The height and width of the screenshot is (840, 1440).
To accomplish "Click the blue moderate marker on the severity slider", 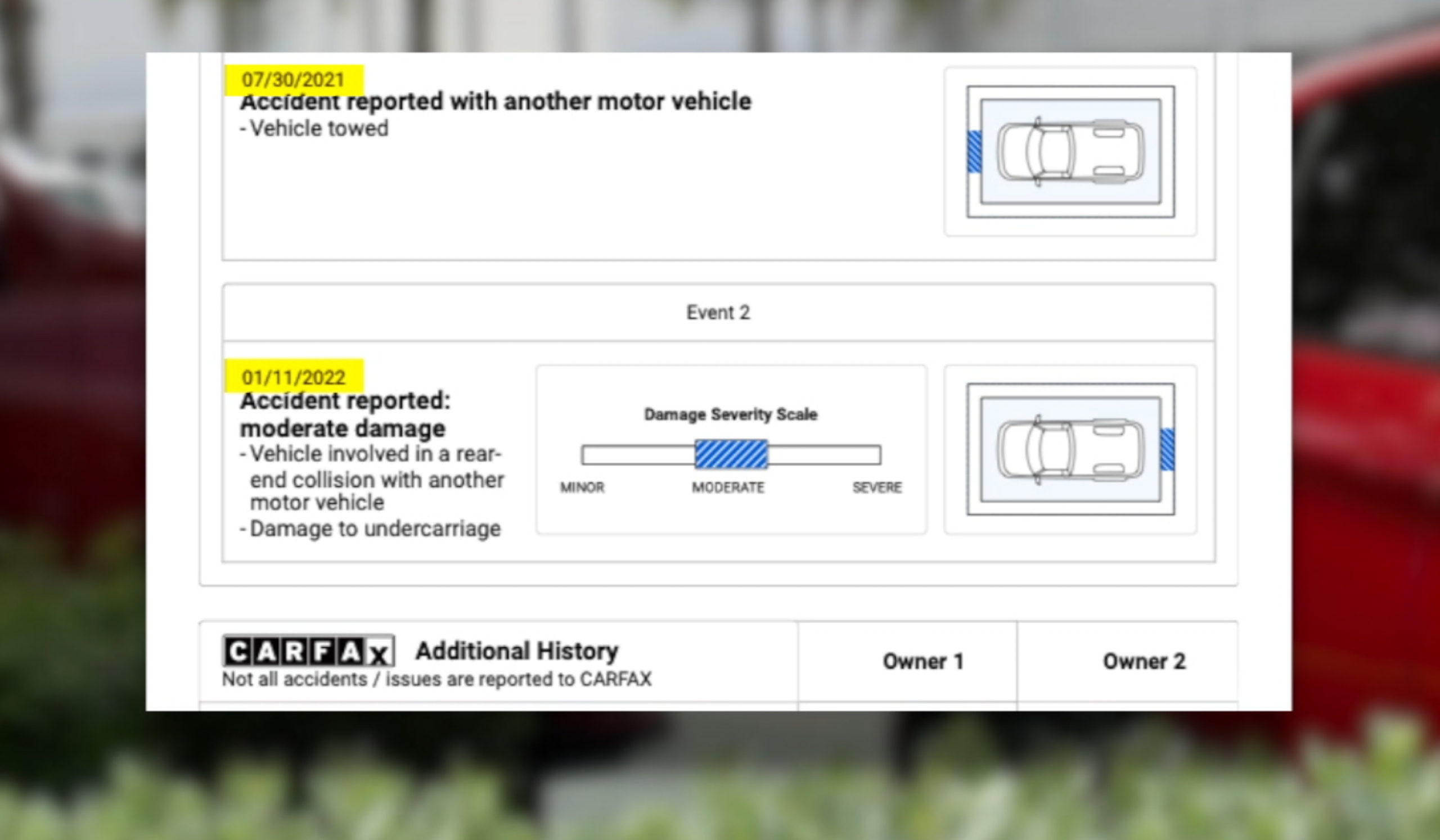I will [730, 453].
